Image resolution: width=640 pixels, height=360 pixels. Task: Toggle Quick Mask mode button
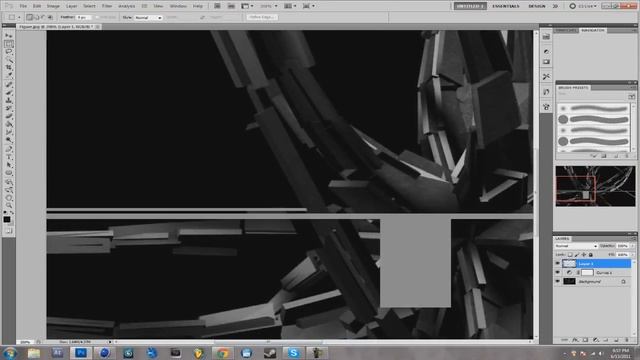coord(9,231)
